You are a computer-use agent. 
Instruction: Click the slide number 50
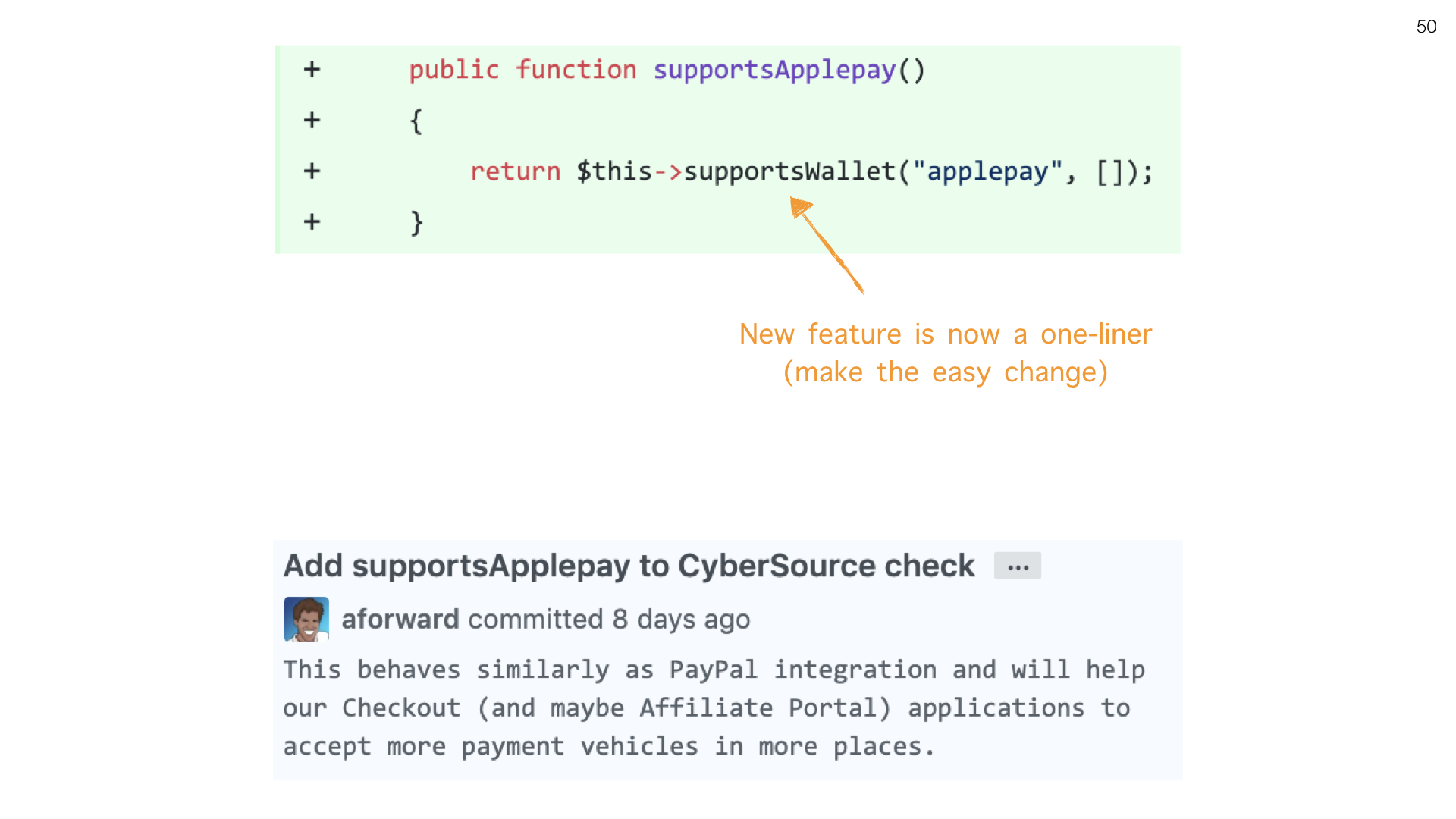point(1426,27)
